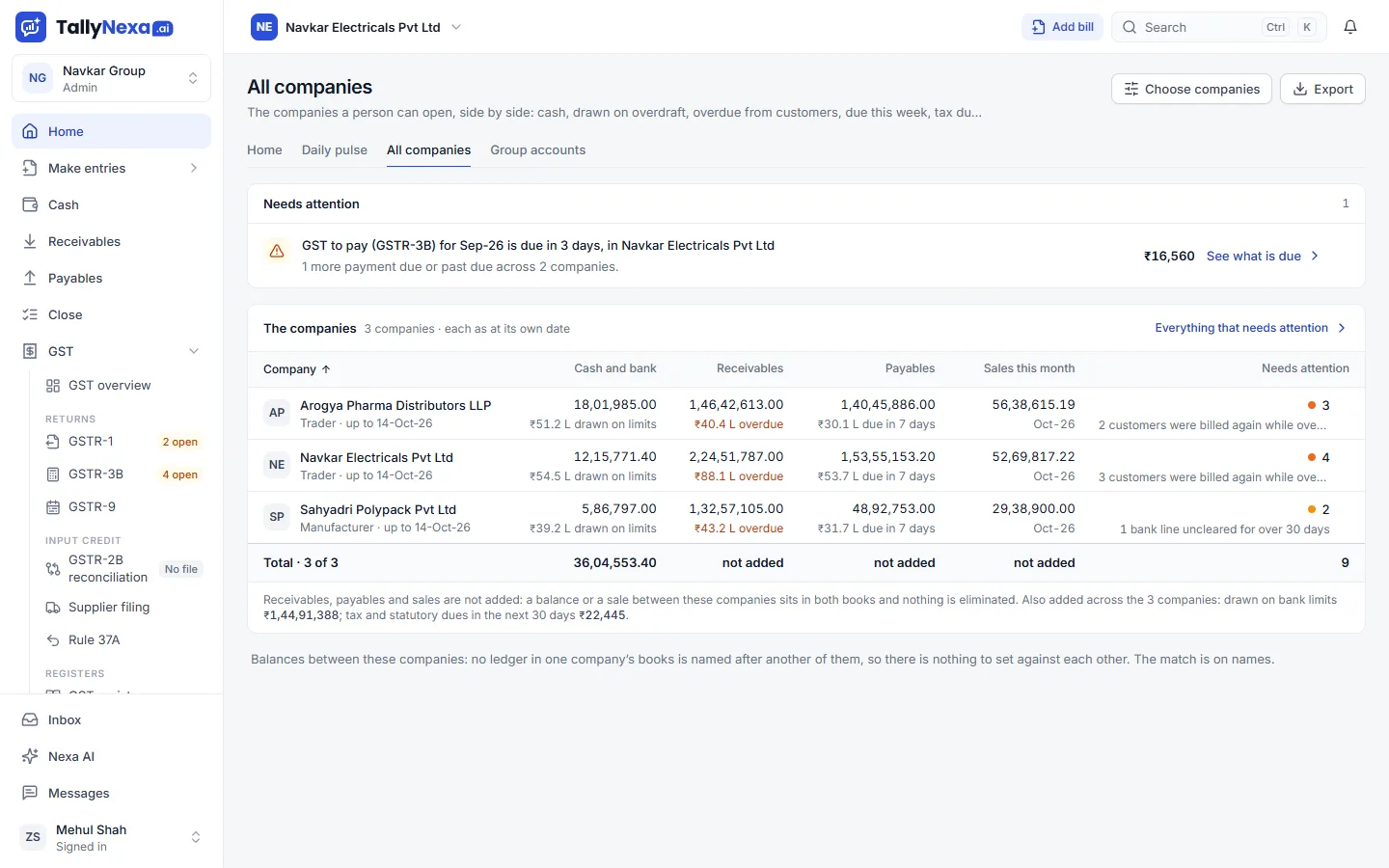Open notifications bell
The width and height of the screenshot is (1389, 868).
(1350, 27)
